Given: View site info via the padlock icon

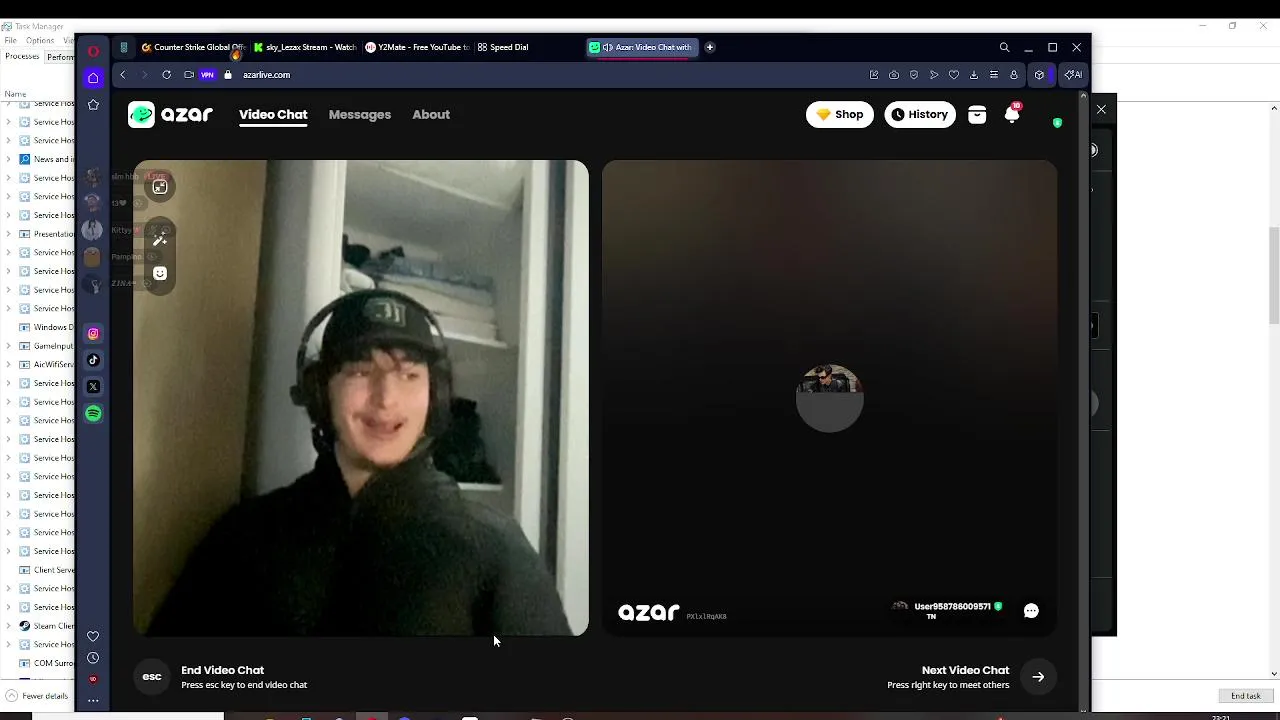Looking at the screenshot, I should pyautogui.click(x=228, y=75).
